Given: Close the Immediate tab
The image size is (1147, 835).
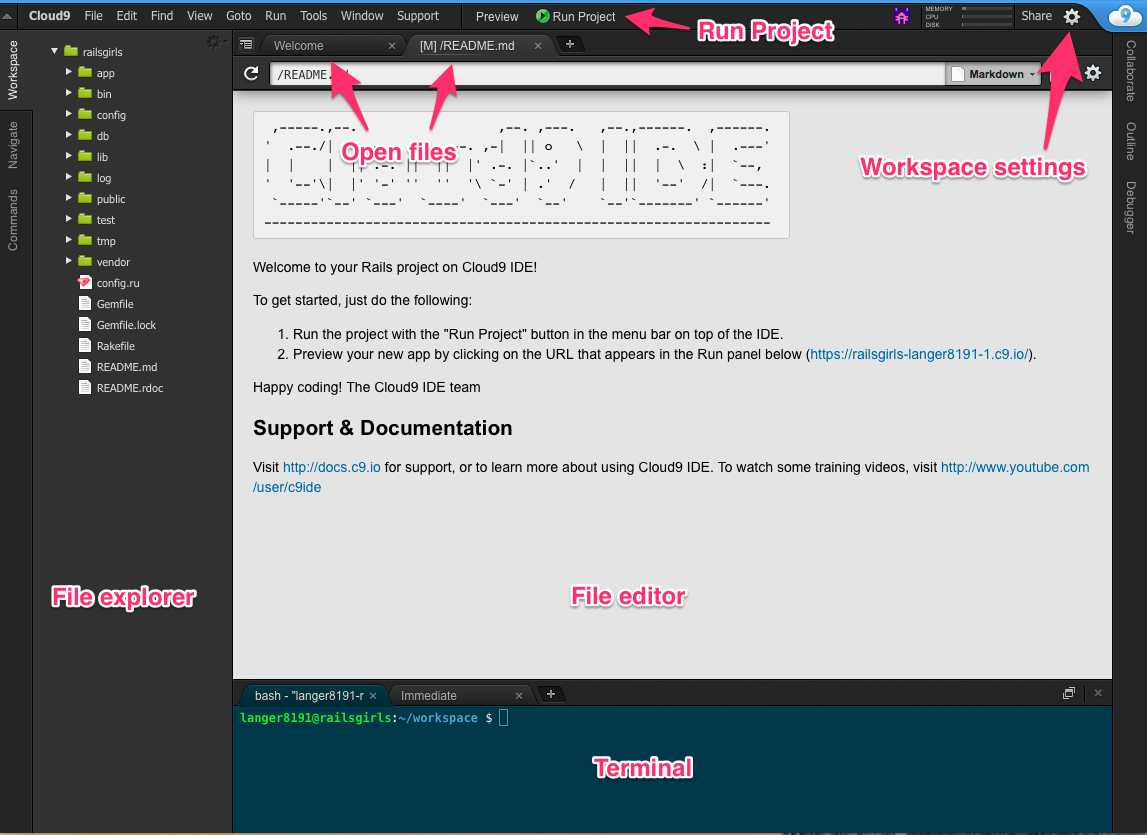Looking at the screenshot, I should (519, 696).
